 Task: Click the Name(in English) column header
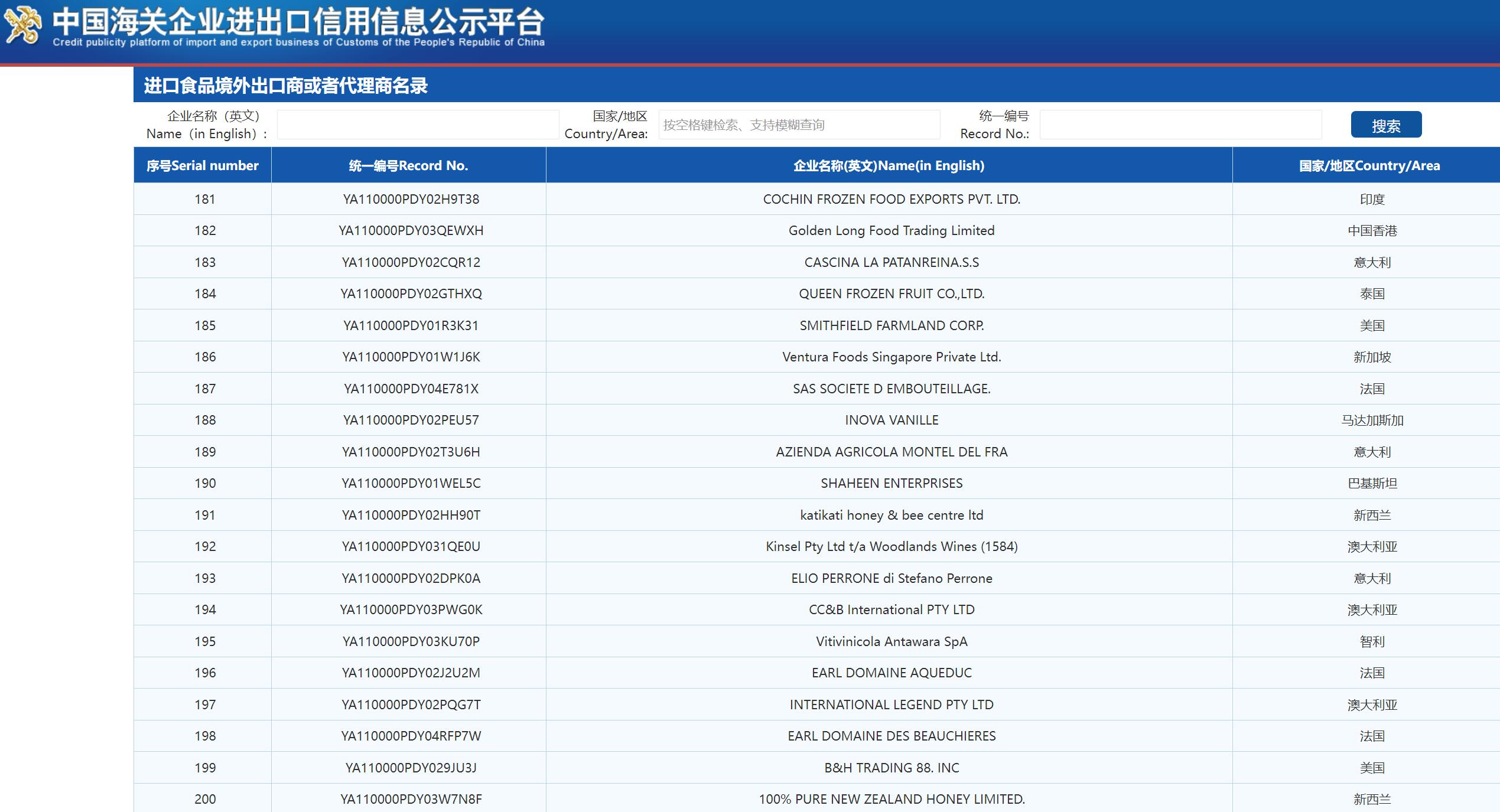pos(889,165)
